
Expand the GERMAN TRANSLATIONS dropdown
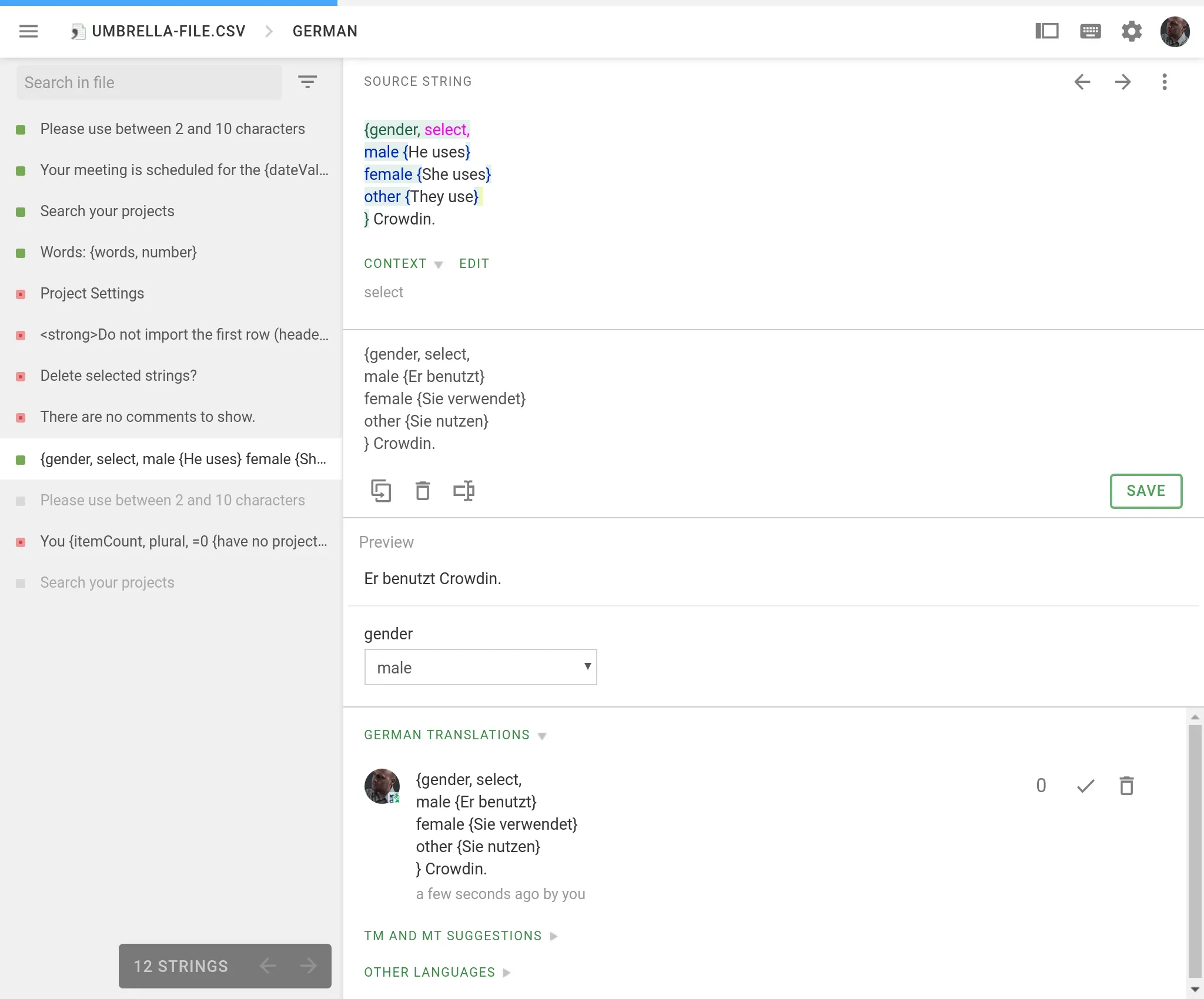(x=543, y=735)
